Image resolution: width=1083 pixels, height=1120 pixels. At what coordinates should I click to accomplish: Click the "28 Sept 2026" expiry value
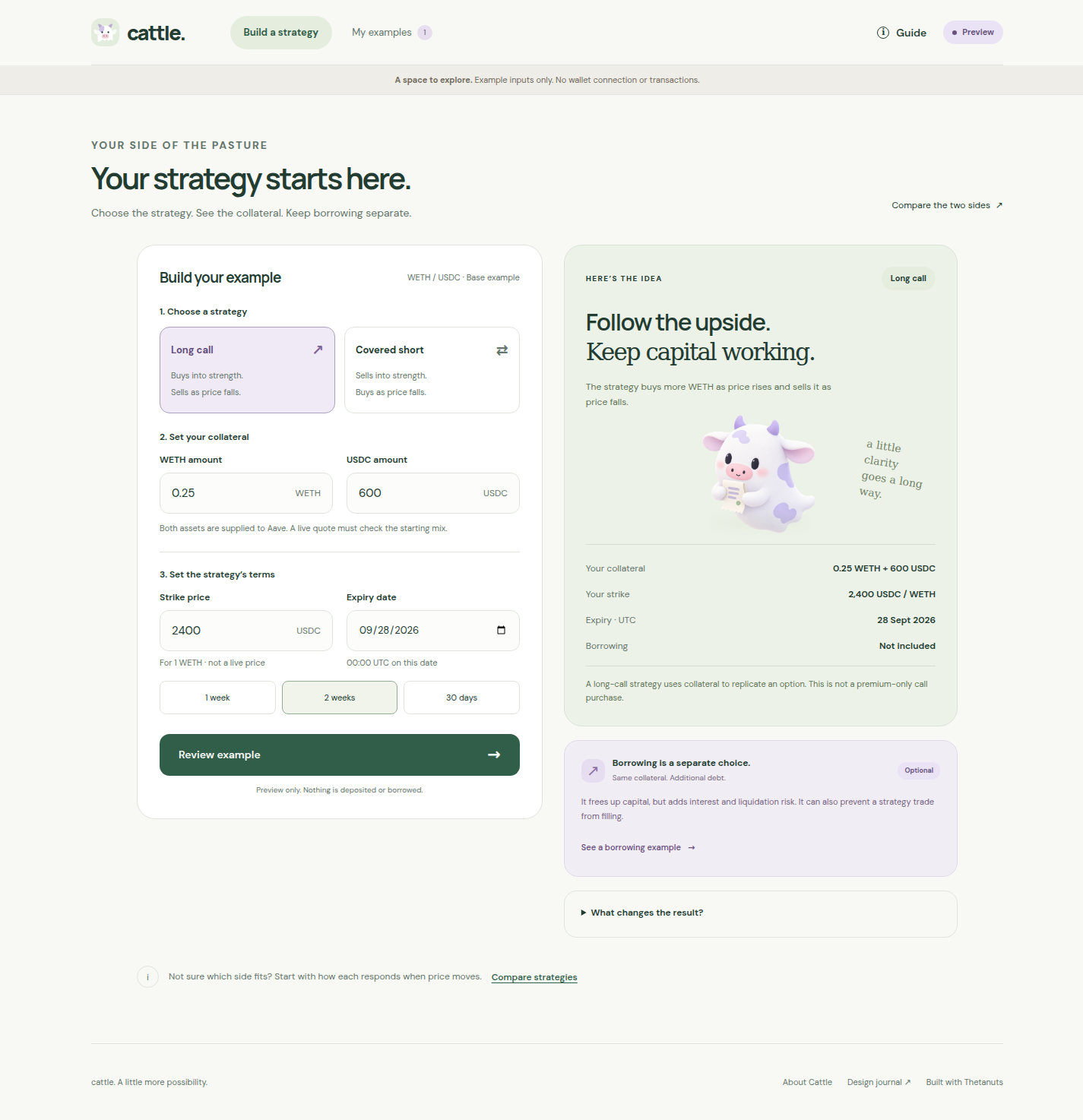[x=906, y=620]
